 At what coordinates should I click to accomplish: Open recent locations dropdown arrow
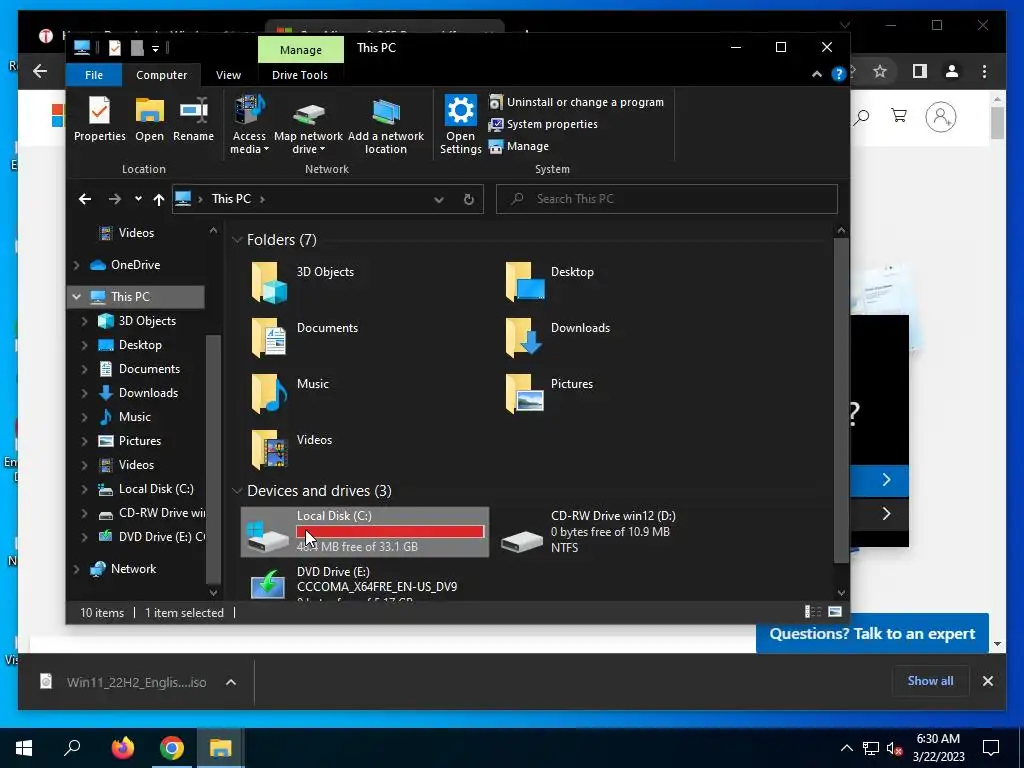point(138,199)
